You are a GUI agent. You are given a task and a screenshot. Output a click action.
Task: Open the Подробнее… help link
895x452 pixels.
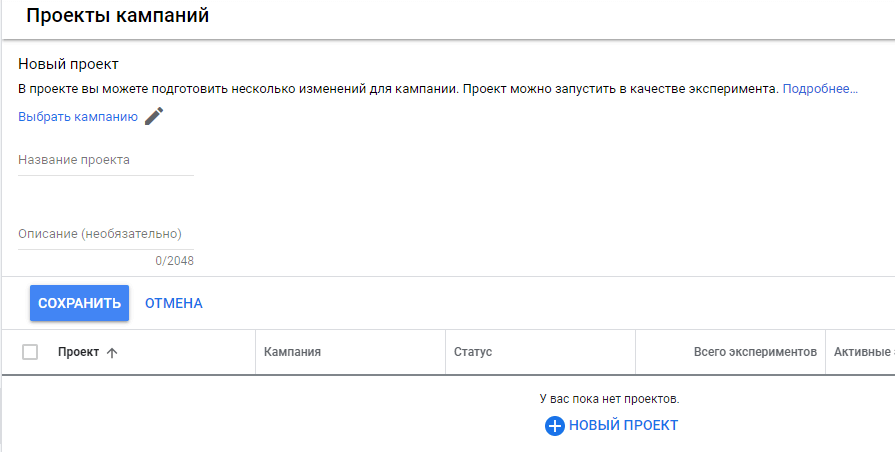pyautogui.click(x=820, y=89)
